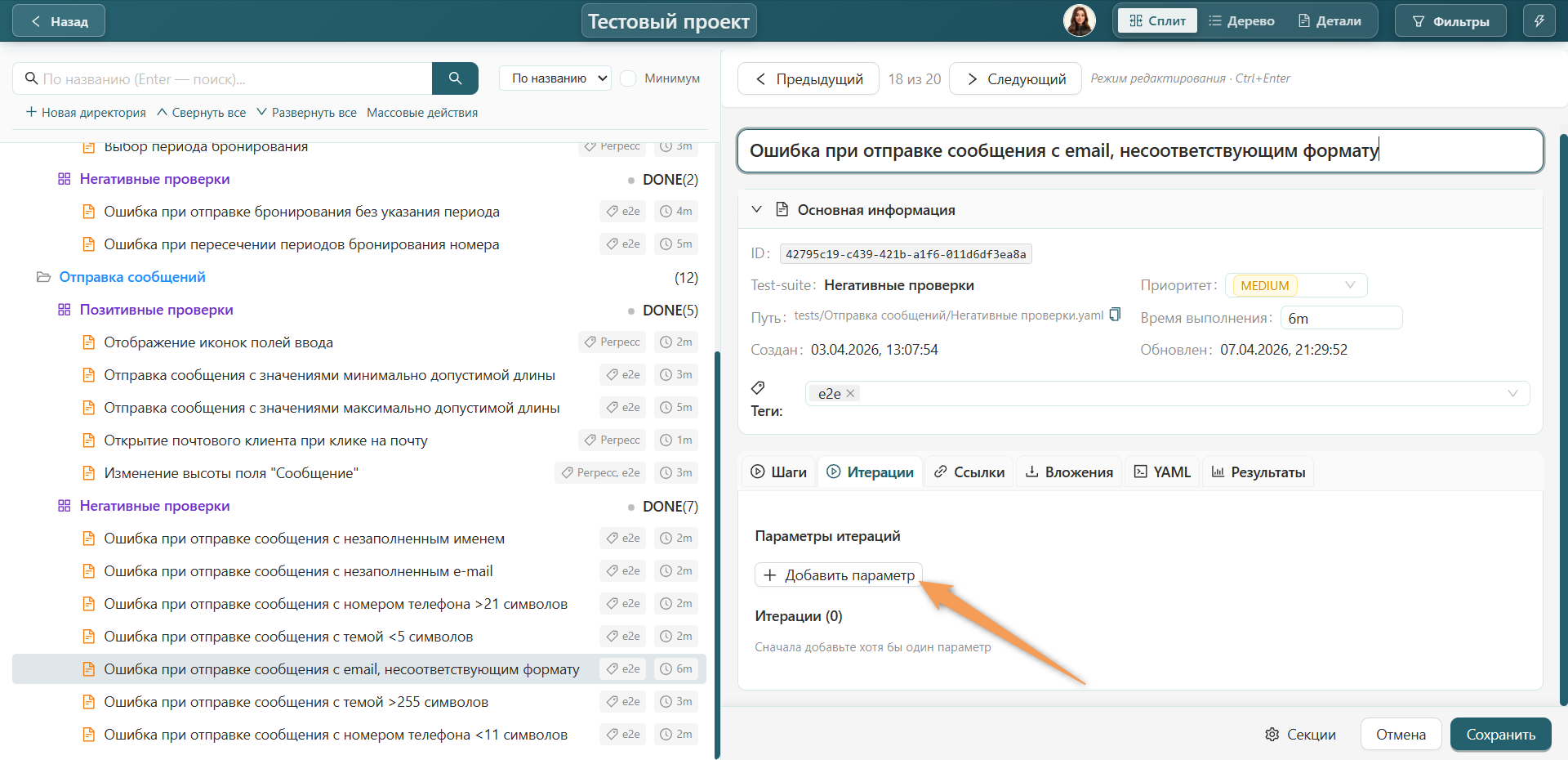Click Регресс, e2e tag badge on Изменение высоты row
1568x760 pixels.
click(600, 473)
